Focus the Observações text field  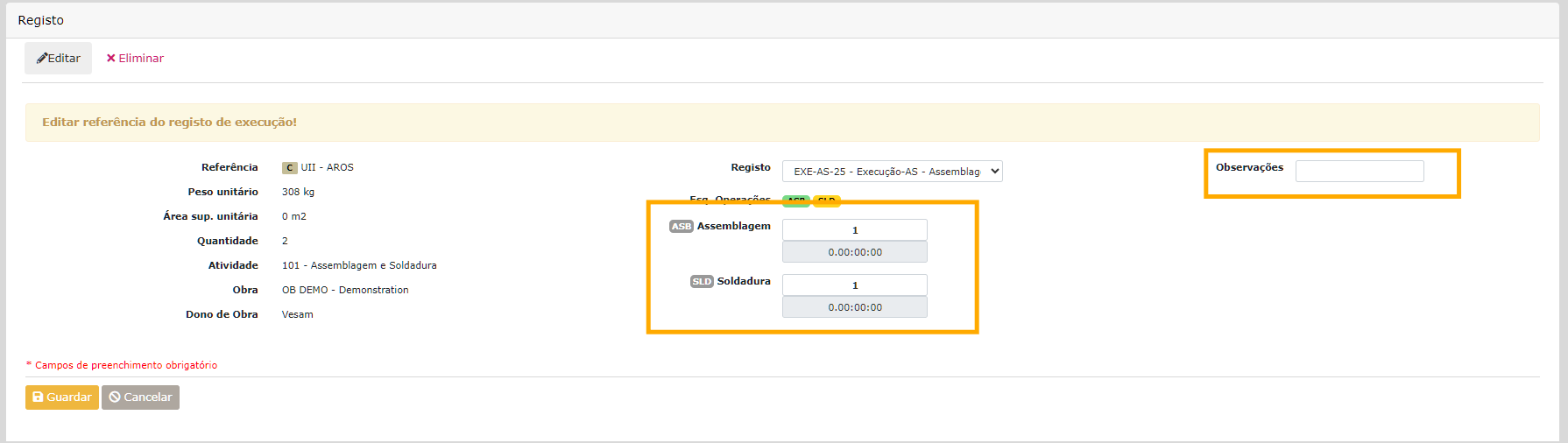[1359, 172]
